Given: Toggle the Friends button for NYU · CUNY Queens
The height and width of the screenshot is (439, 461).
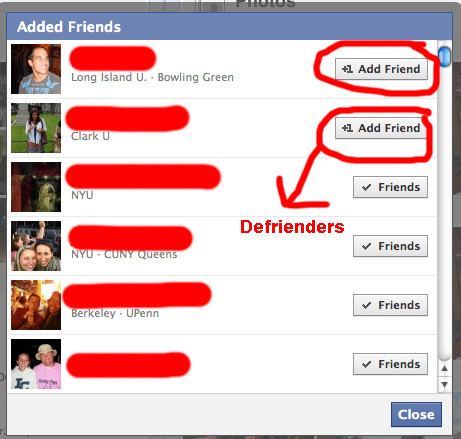Looking at the screenshot, I should click(x=390, y=246).
